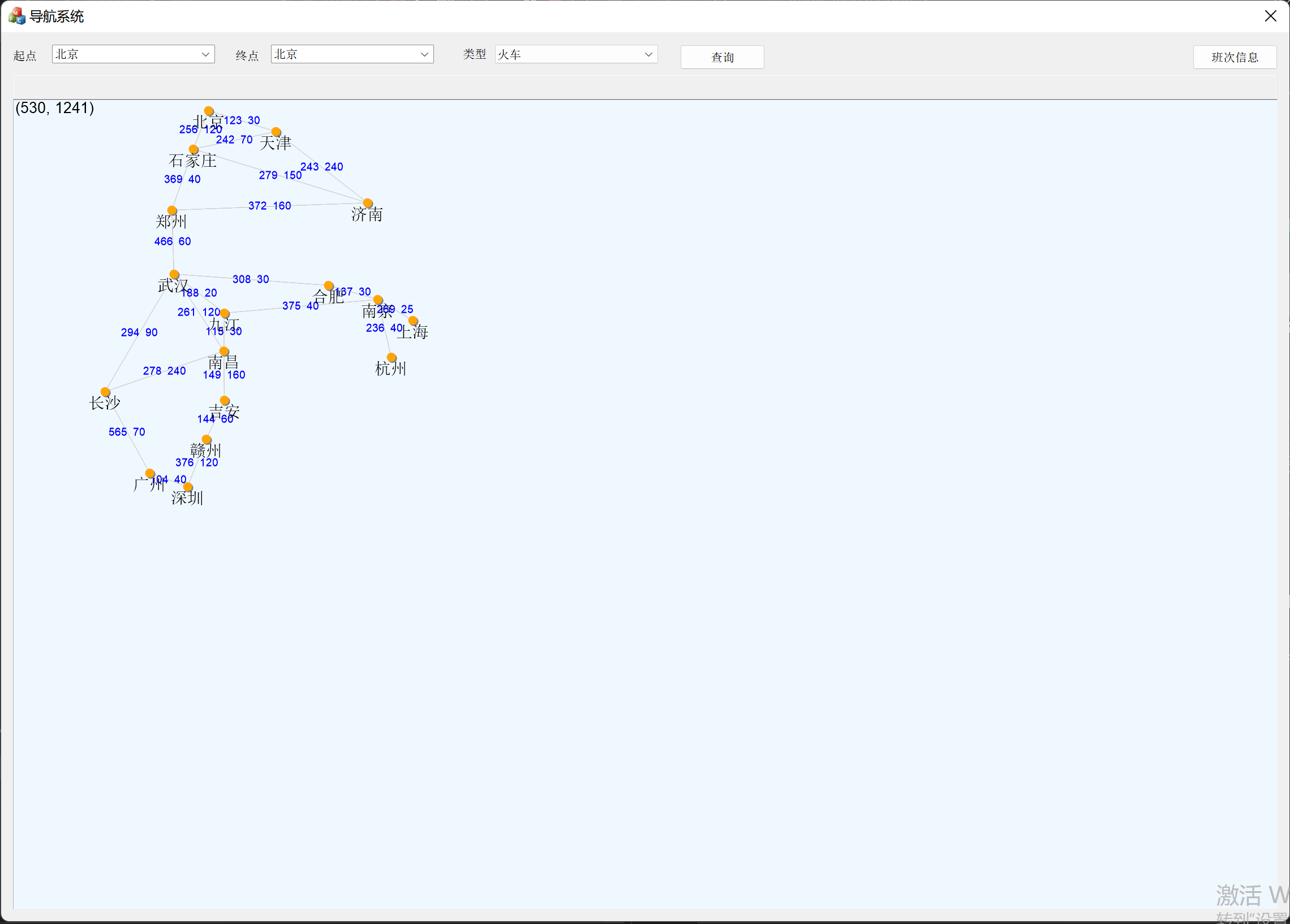Image resolution: width=1290 pixels, height=924 pixels.
Task: Click the 赣州 node marker
Action: pyautogui.click(x=207, y=439)
